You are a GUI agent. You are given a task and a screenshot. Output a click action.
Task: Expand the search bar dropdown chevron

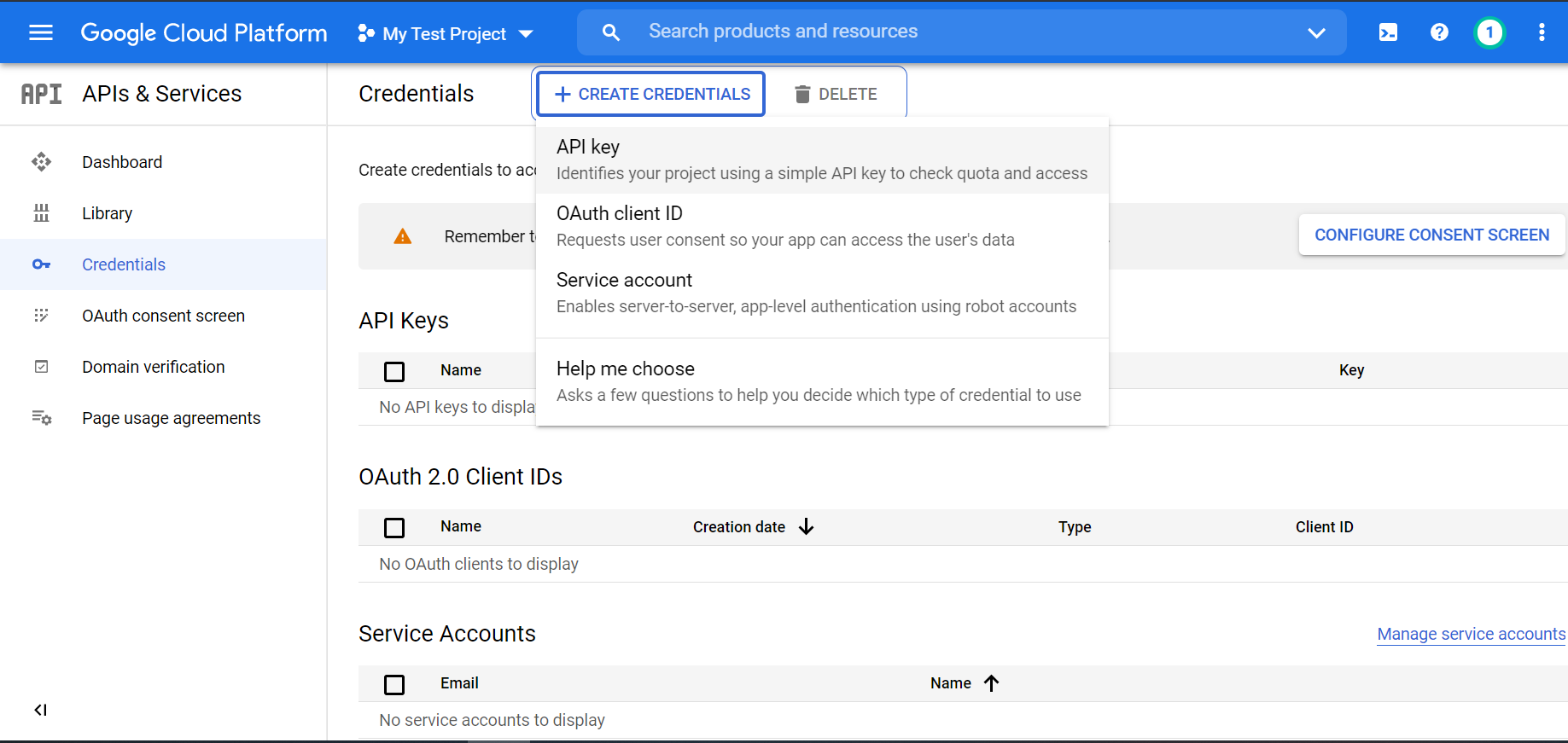(1316, 32)
